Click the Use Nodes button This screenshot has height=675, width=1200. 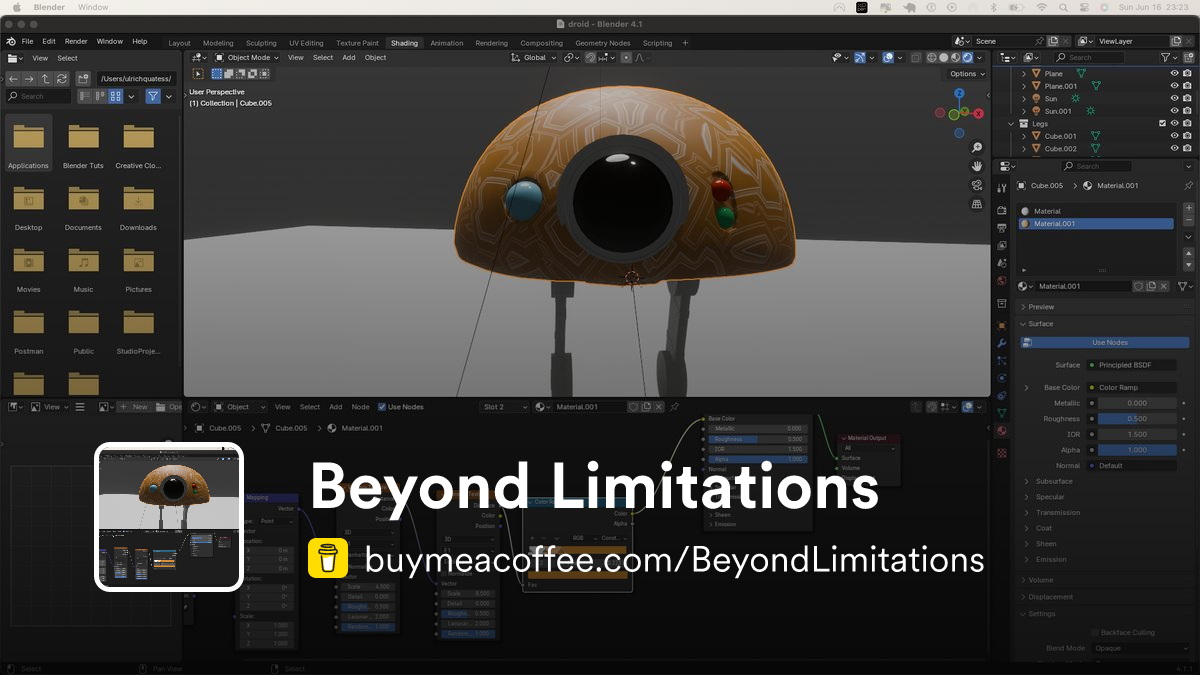coord(1104,342)
